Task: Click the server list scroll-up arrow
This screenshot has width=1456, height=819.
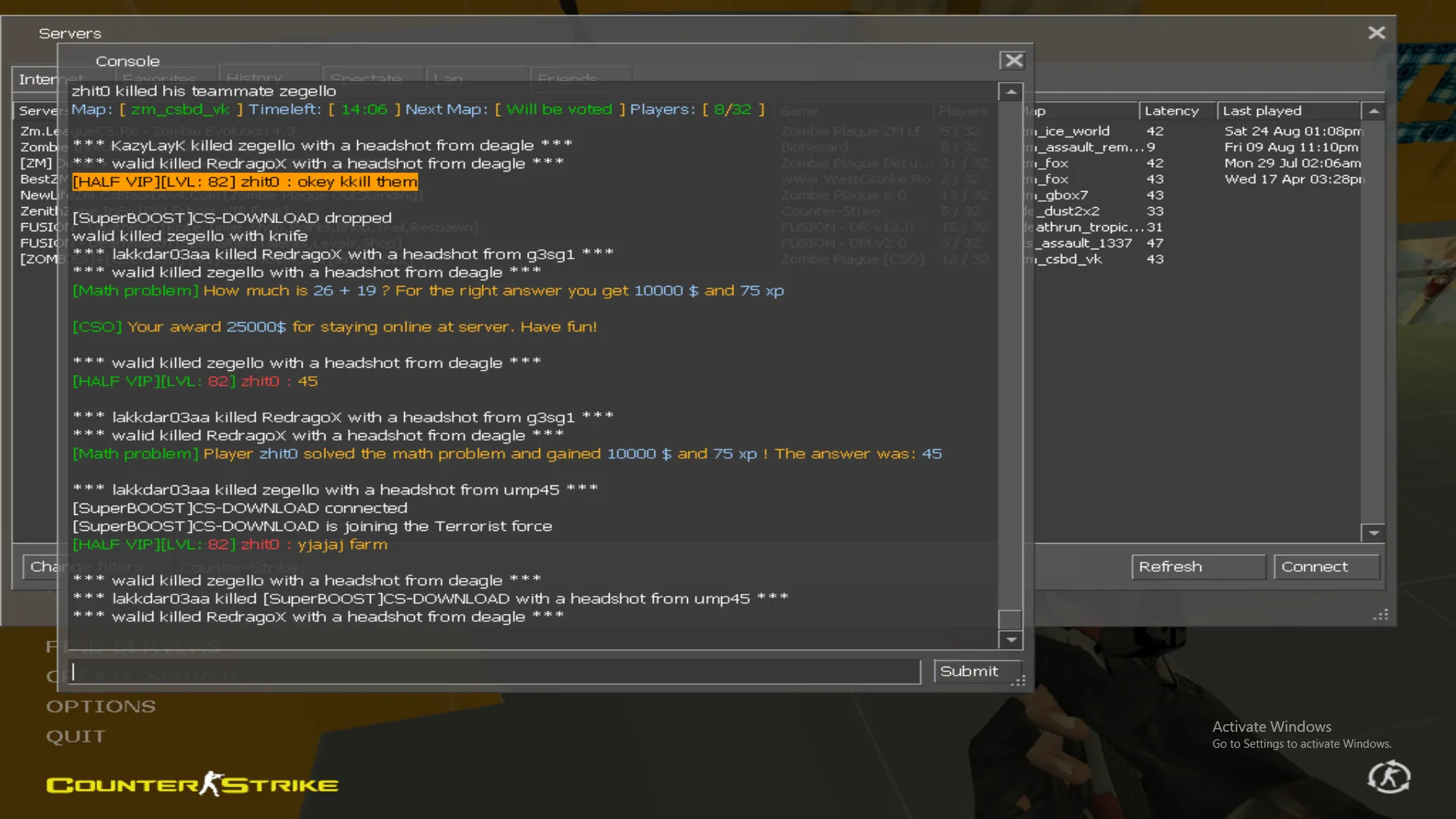Action: [1373, 111]
